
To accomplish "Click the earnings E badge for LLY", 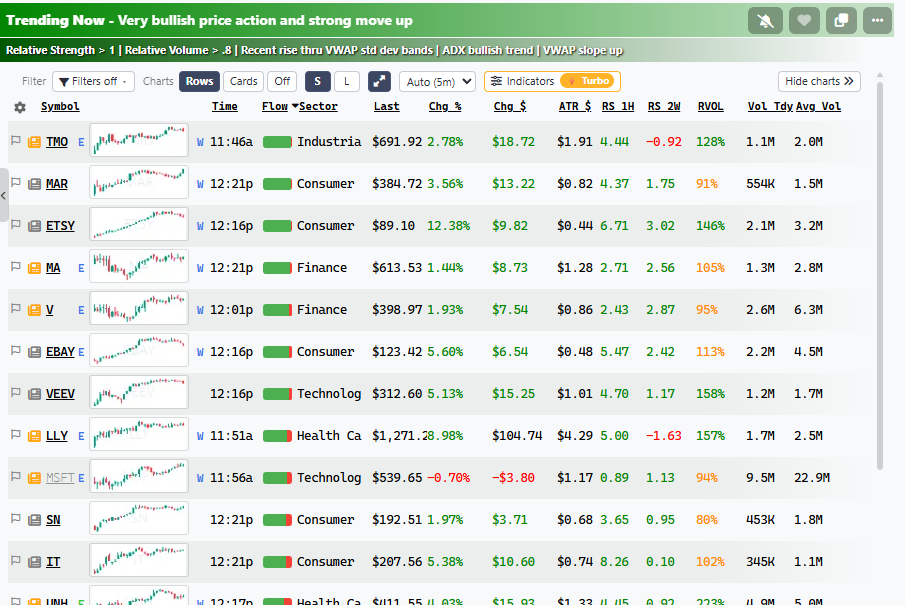I will (x=81, y=436).
